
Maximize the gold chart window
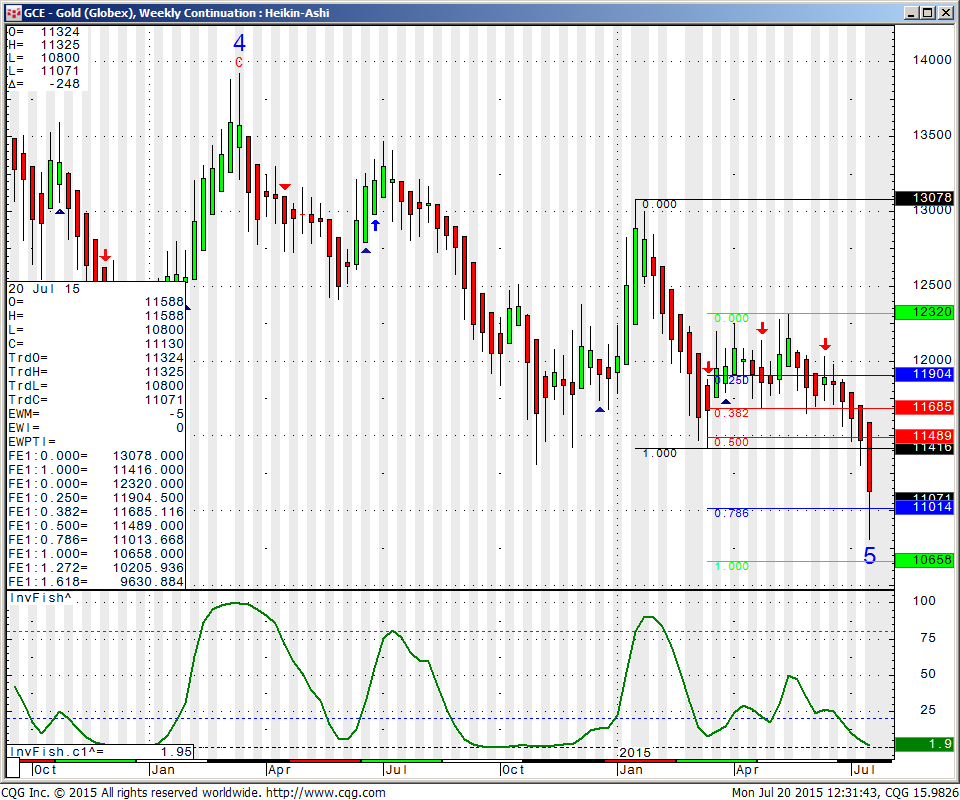click(928, 13)
